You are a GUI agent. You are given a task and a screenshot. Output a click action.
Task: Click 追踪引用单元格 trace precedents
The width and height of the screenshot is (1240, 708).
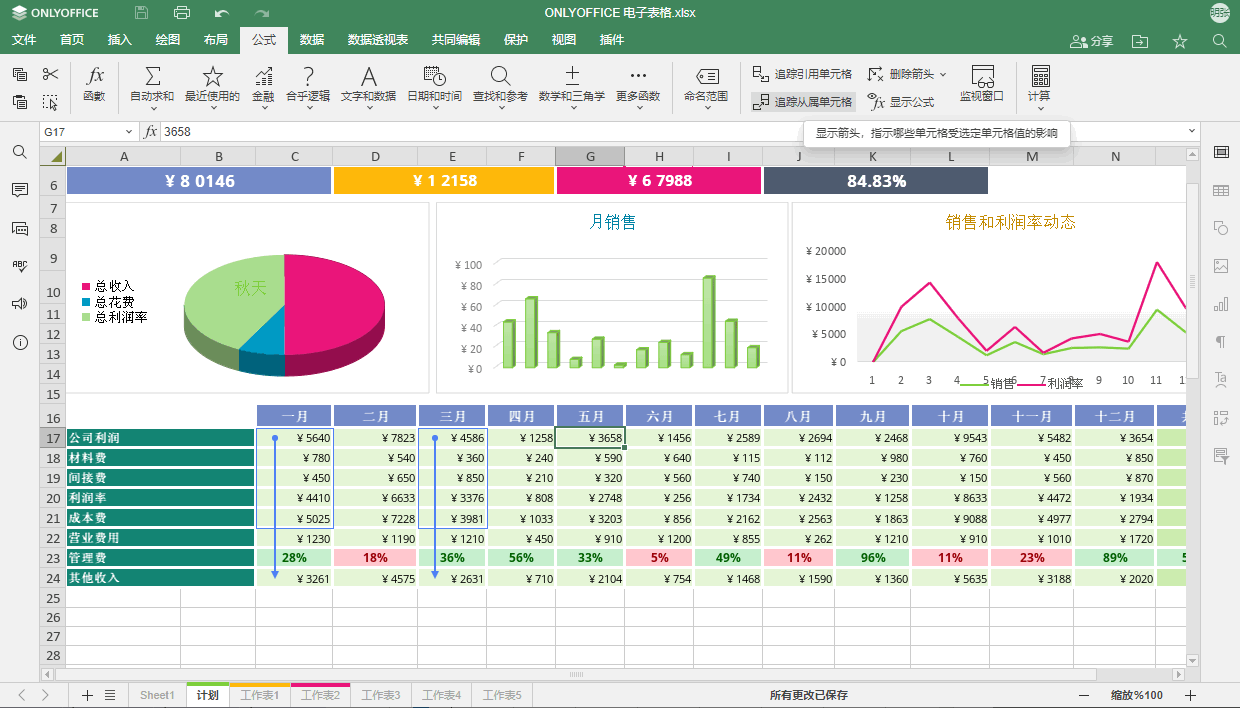pos(803,74)
